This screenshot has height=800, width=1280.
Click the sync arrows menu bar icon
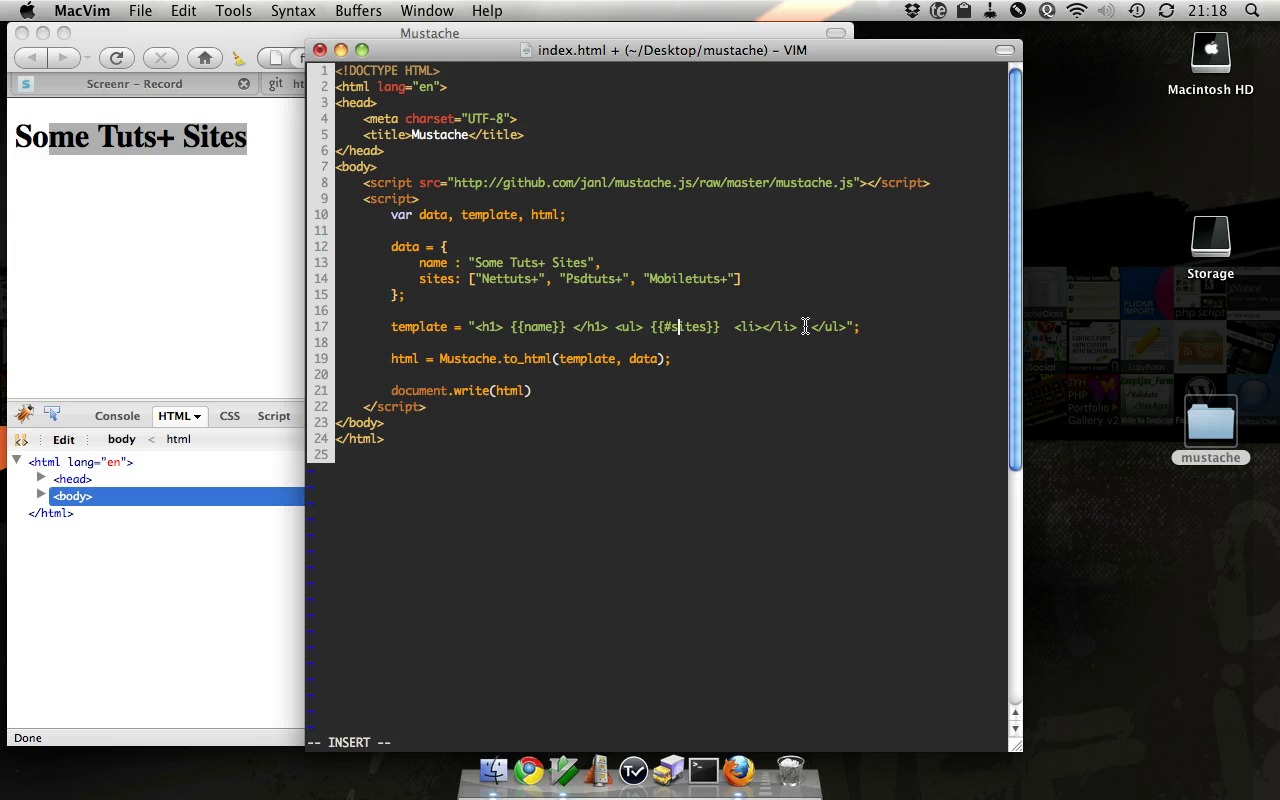(1166, 10)
